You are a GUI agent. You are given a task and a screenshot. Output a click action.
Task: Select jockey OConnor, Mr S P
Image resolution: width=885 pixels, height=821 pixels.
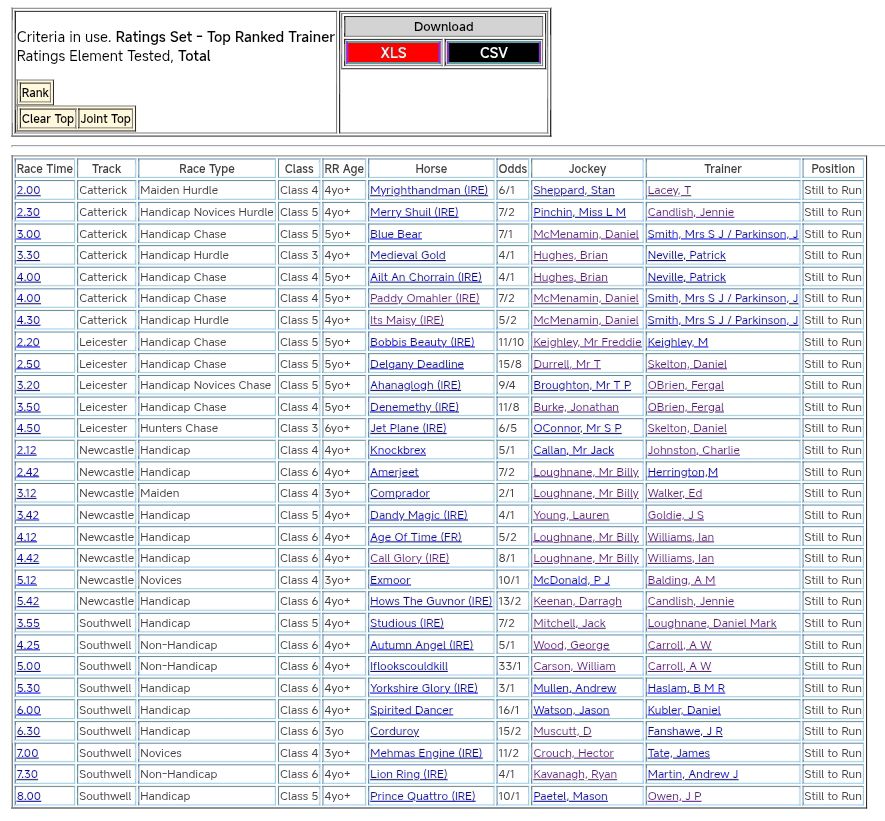click(x=577, y=428)
